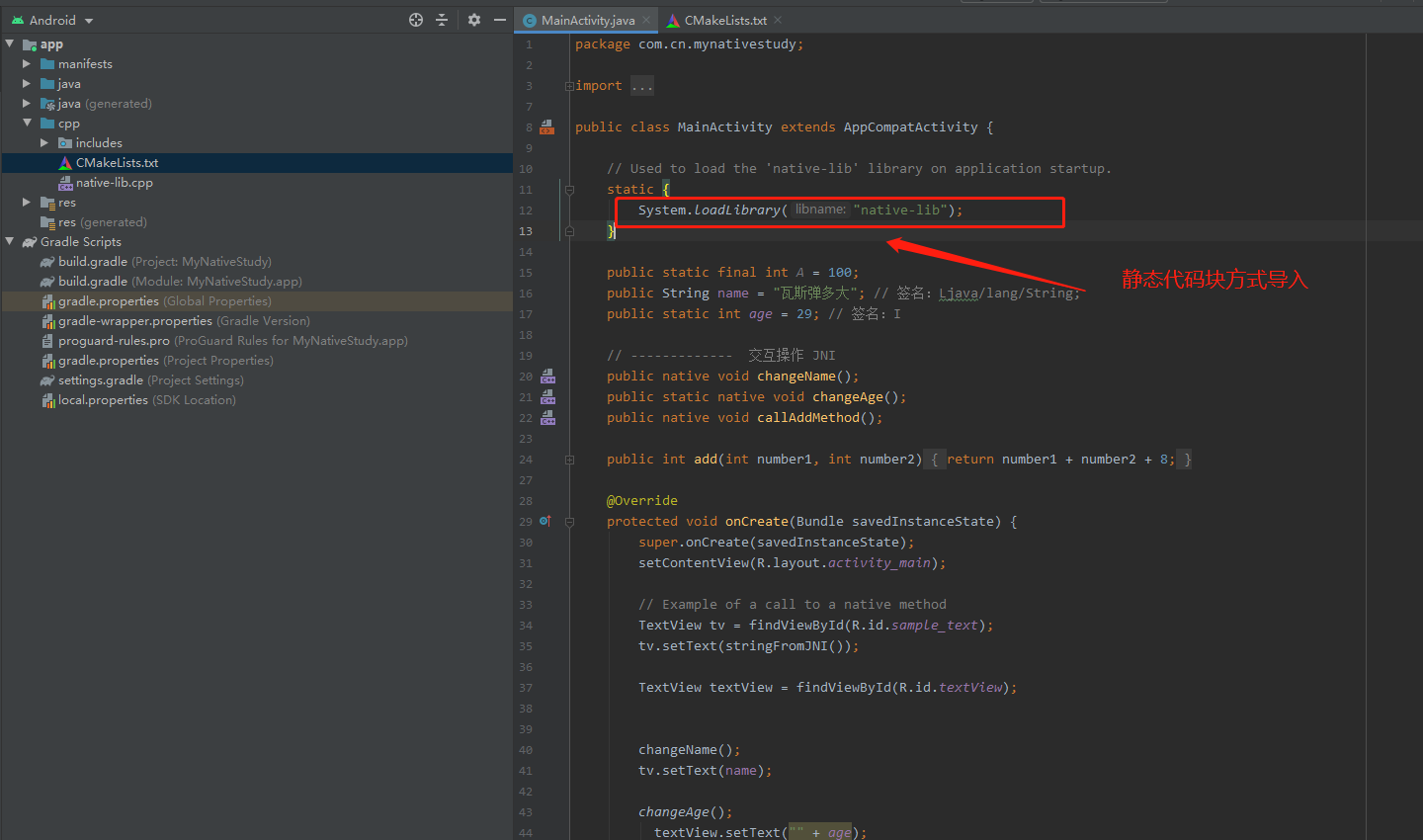Click the MainActivity class name
The width and height of the screenshot is (1423, 840).
[x=724, y=126]
